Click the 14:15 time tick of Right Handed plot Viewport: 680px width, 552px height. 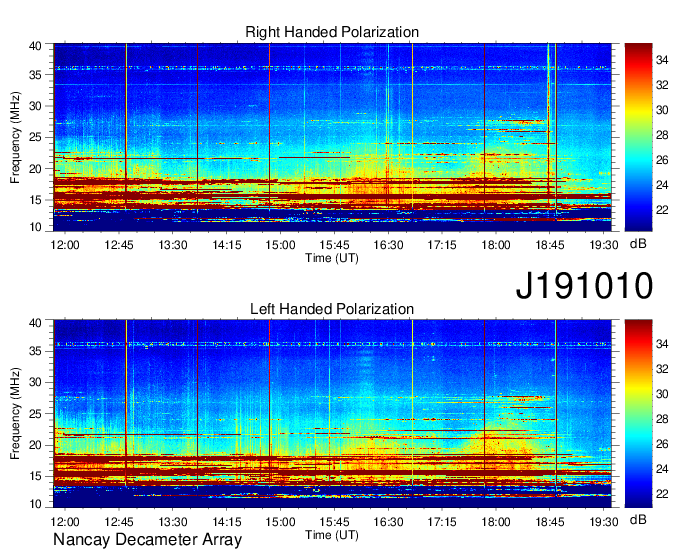tap(227, 245)
